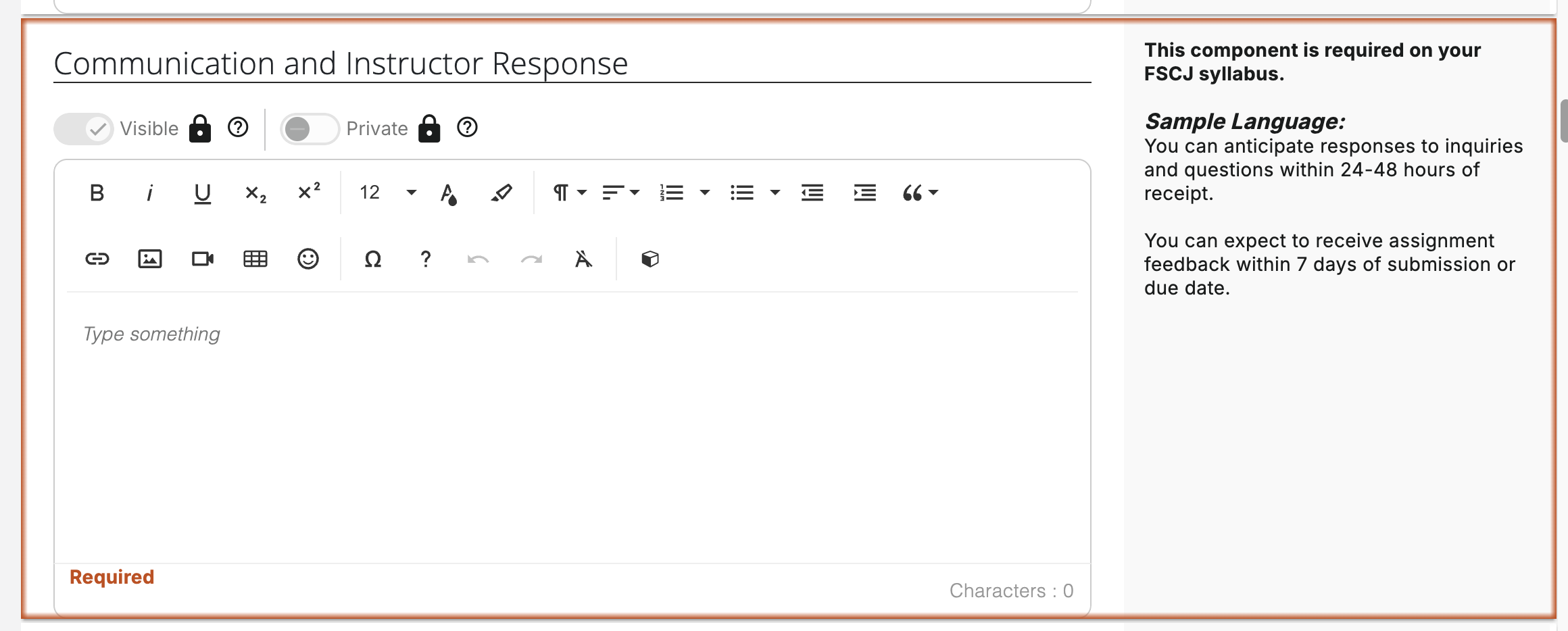Click the cube embed icon
Image resolution: width=1568 pixels, height=631 pixels.
pyautogui.click(x=650, y=259)
